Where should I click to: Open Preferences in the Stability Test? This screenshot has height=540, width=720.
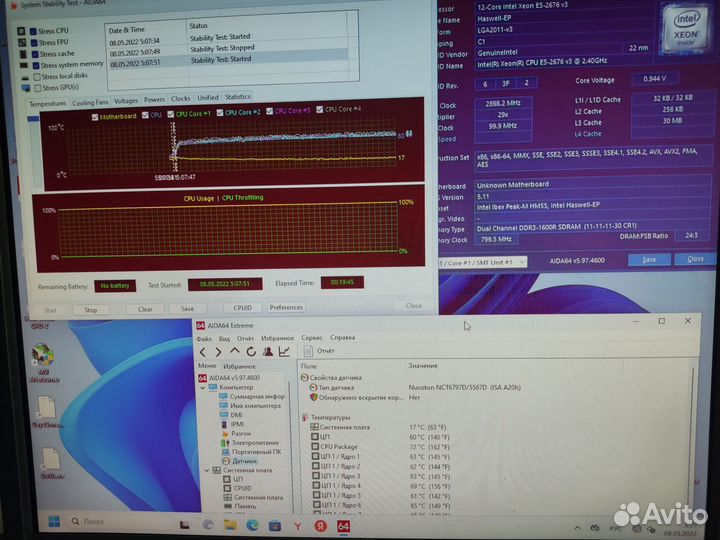tap(286, 307)
